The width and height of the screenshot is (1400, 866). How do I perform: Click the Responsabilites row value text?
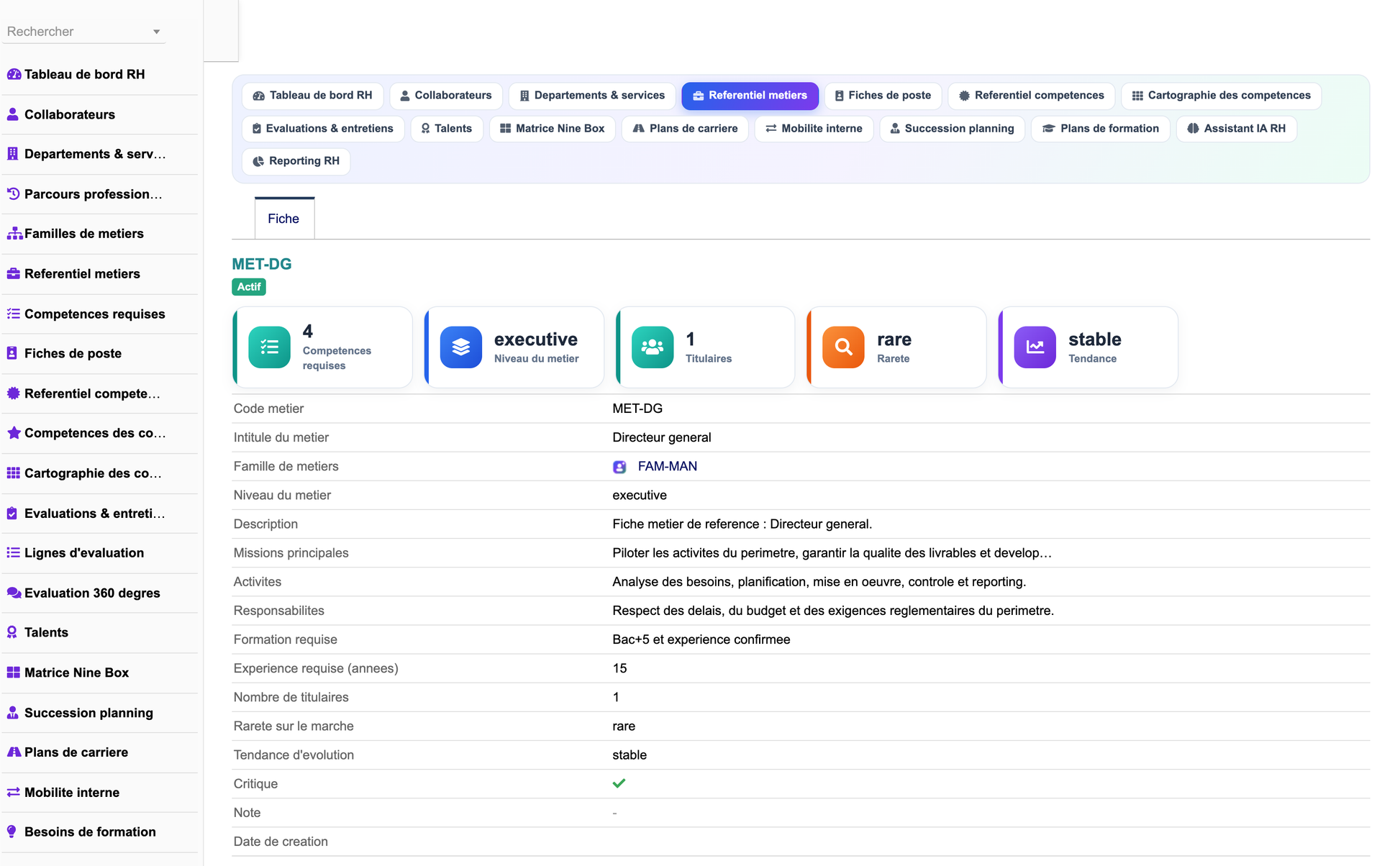coord(832,611)
